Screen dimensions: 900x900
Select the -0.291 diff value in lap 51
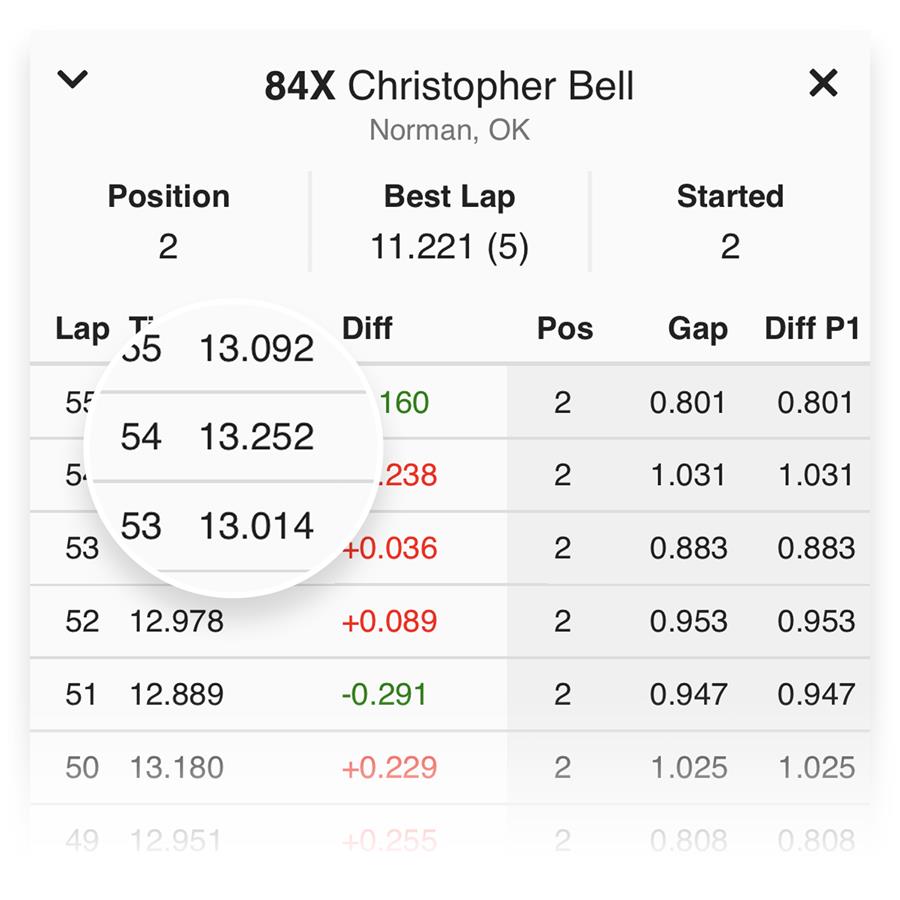coord(384,694)
